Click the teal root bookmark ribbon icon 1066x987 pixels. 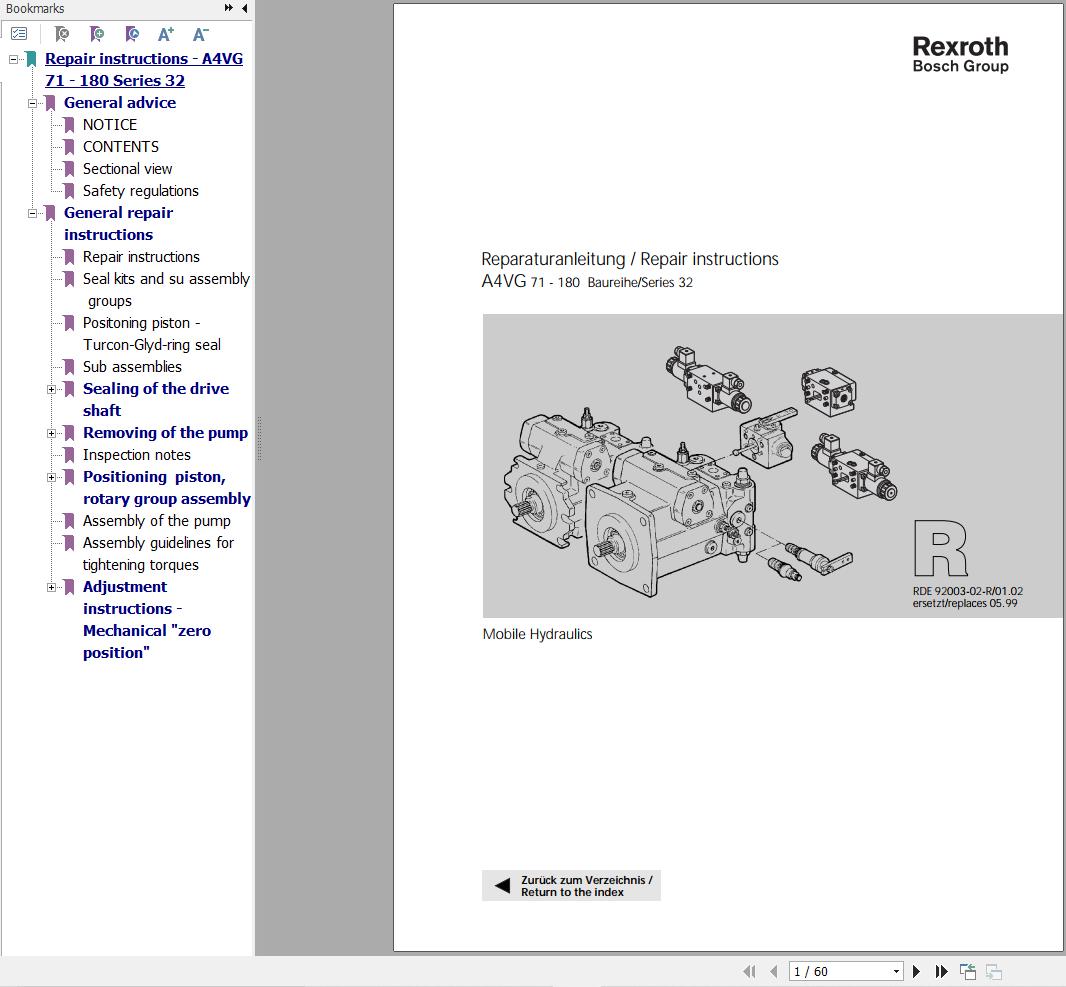tap(31, 59)
